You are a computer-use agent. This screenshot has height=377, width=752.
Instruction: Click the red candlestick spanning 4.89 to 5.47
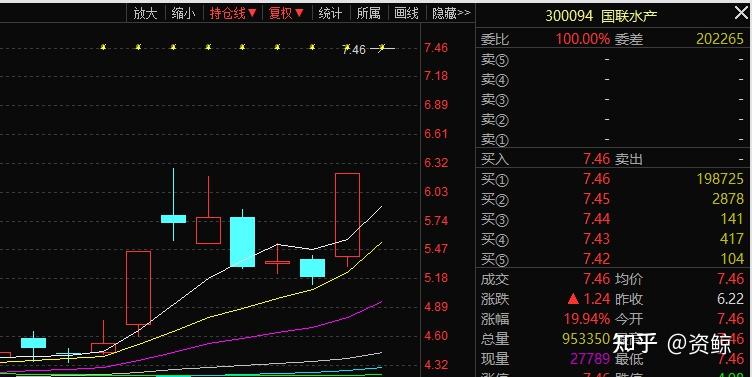coord(139,288)
